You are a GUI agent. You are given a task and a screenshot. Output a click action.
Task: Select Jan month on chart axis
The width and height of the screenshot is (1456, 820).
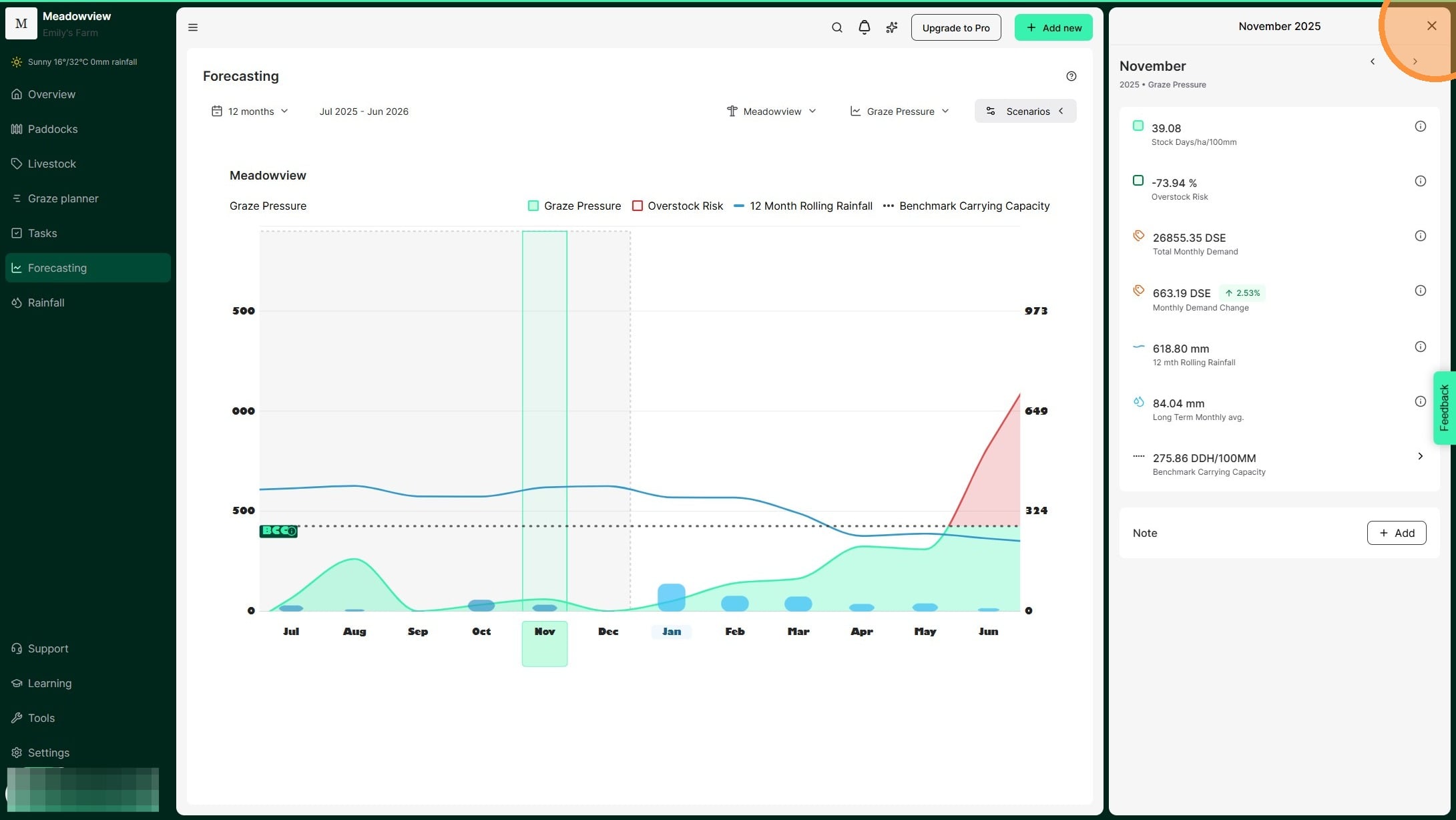point(671,632)
